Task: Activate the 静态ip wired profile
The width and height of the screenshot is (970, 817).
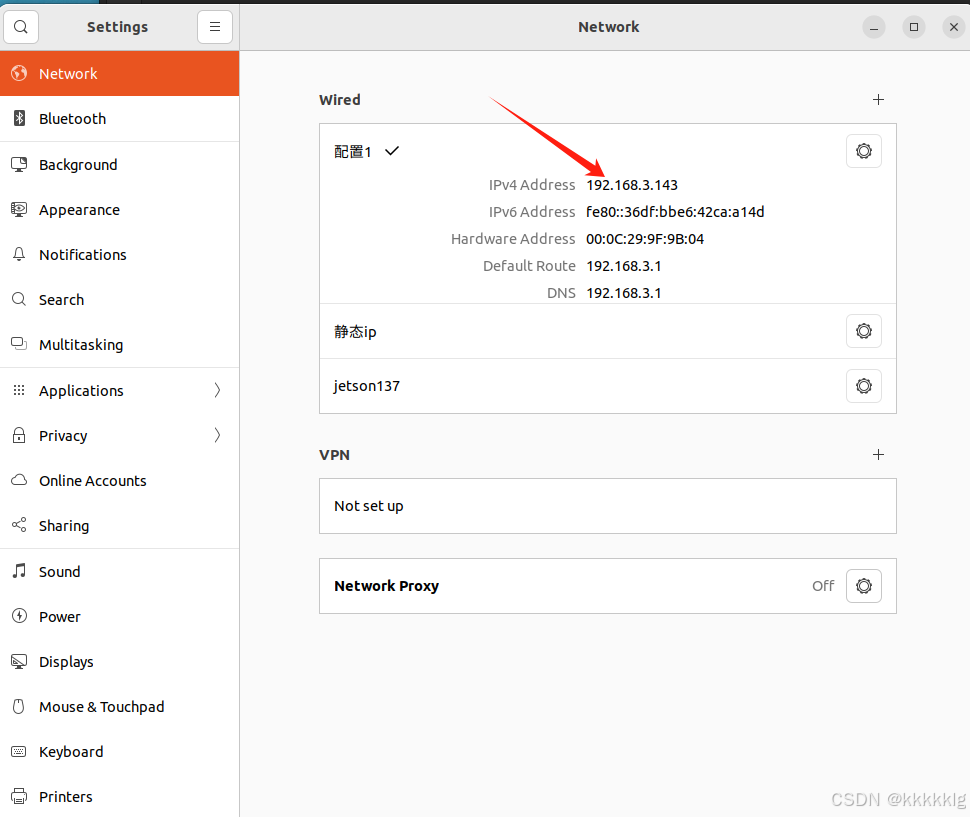Action: point(356,332)
